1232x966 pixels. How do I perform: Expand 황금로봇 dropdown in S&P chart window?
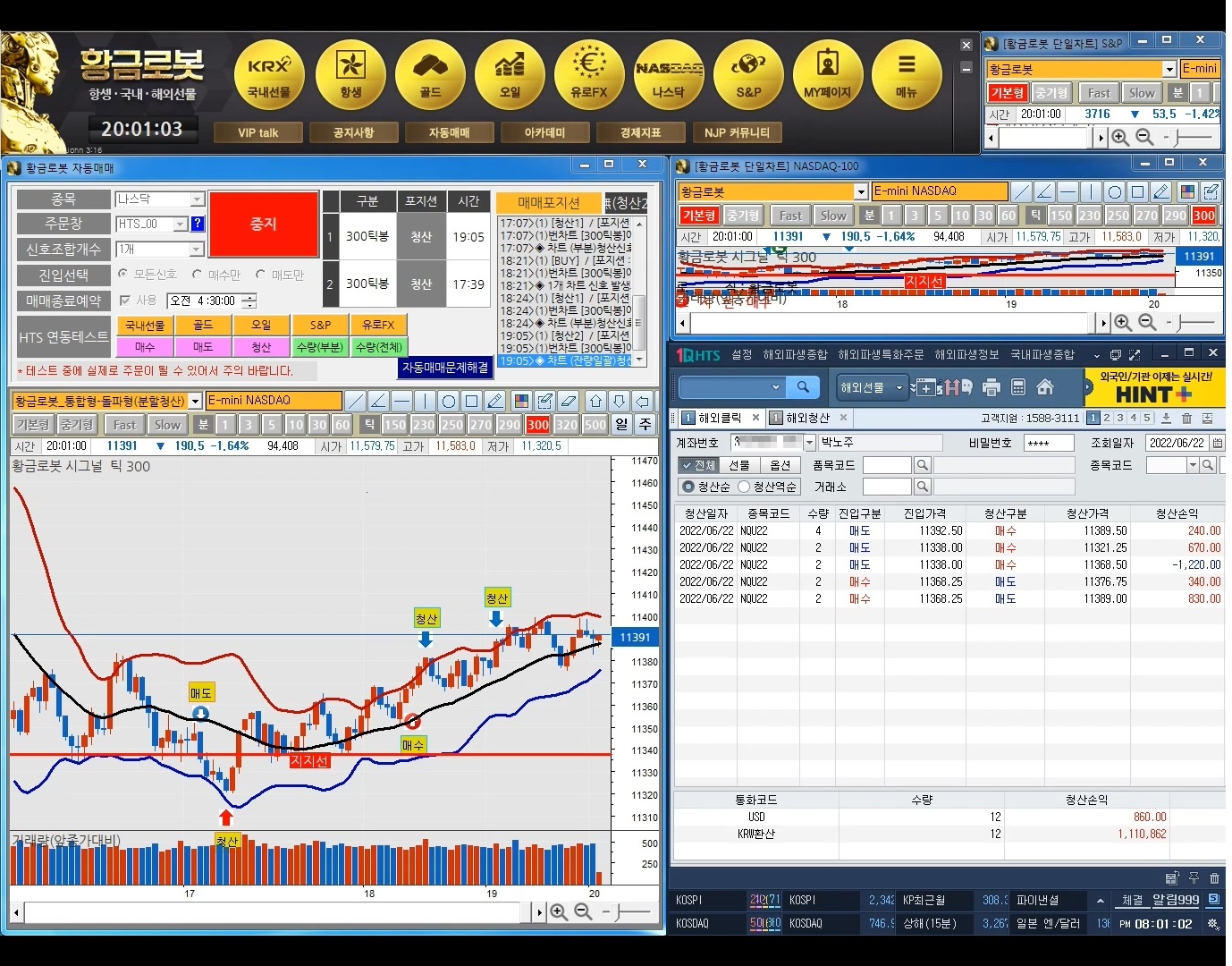(1169, 69)
